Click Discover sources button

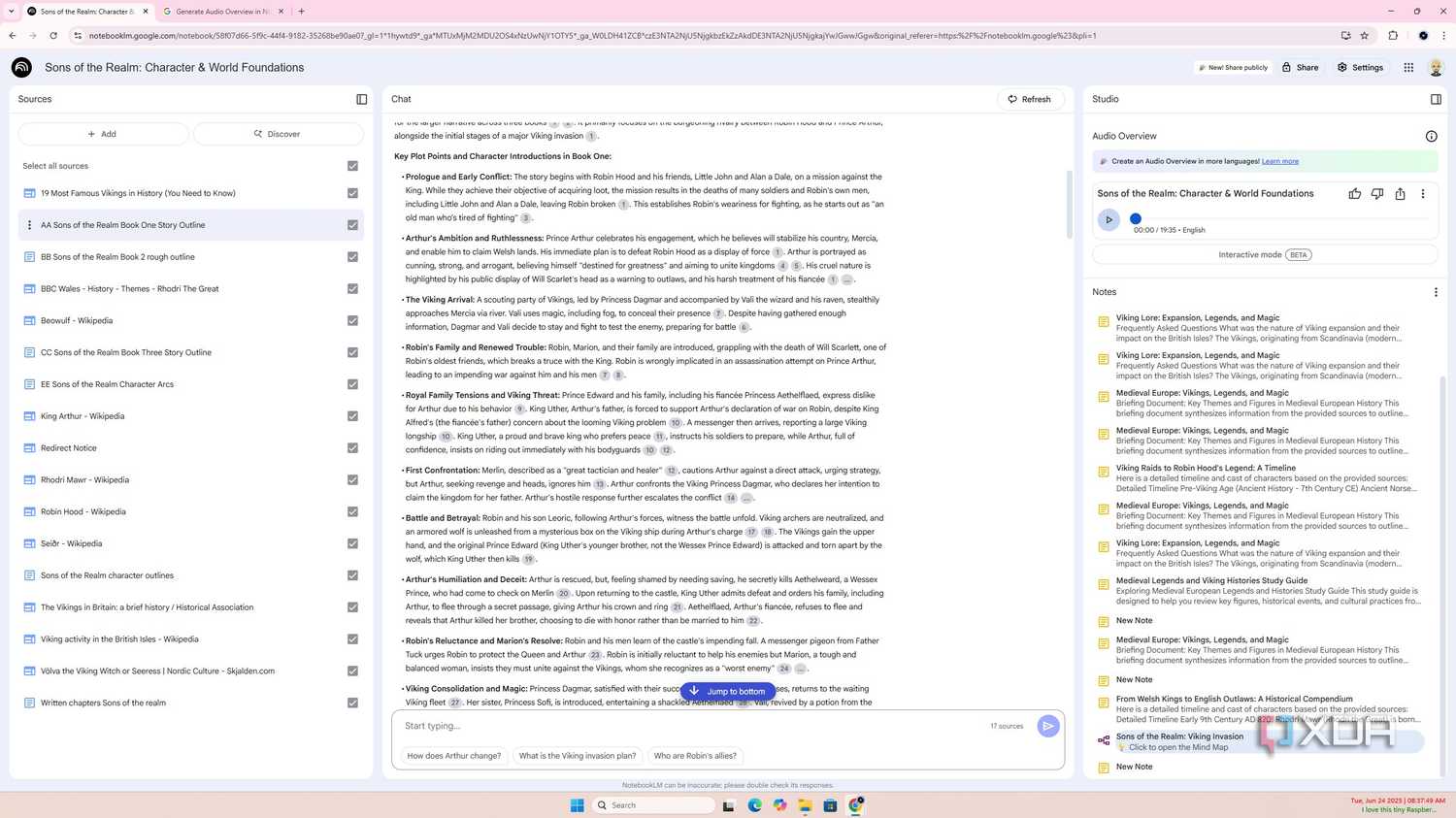coord(278,134)
